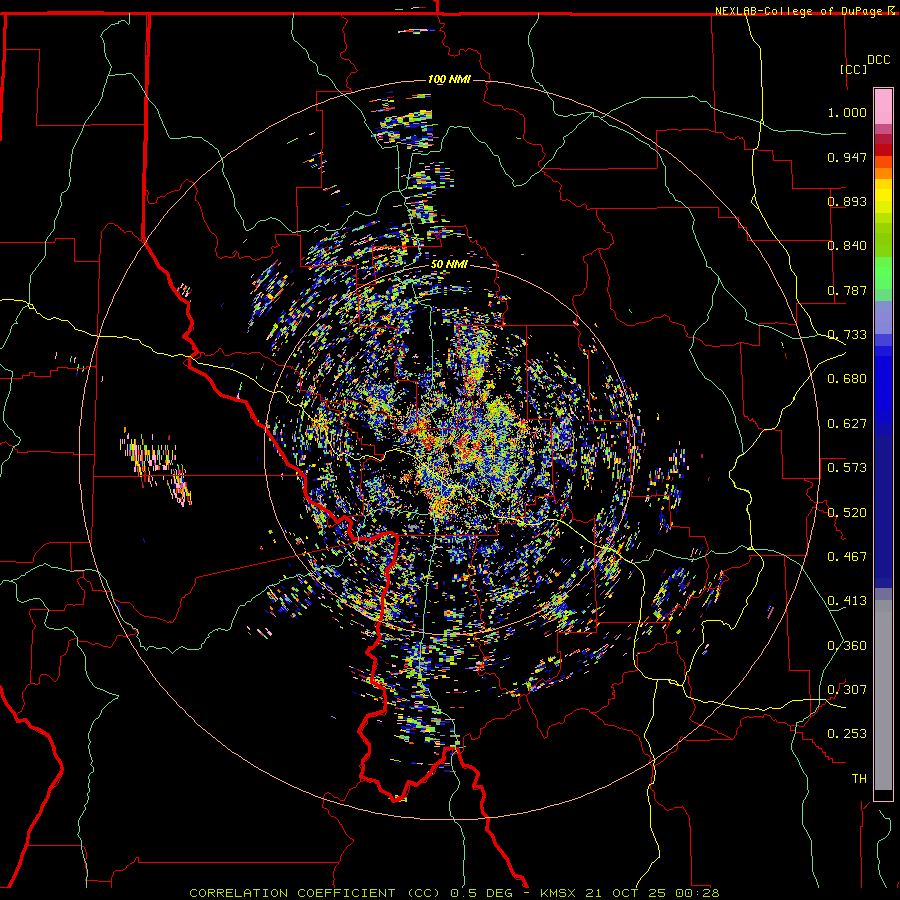The height and width of the screenshot is (900, 900).
Task: Click the 0.893 color scale value
Action: point(847,201)
